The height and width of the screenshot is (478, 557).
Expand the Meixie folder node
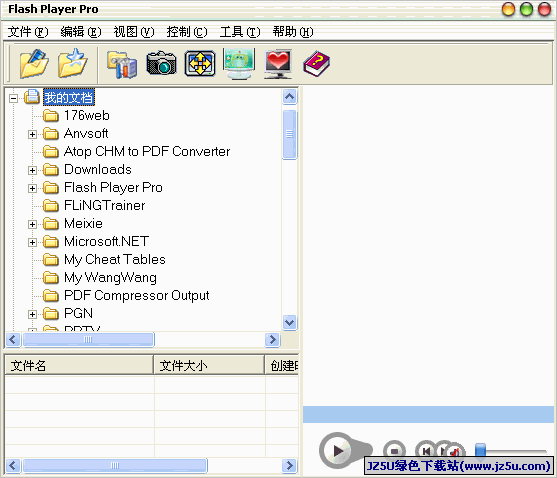click(x=32, y=224)
